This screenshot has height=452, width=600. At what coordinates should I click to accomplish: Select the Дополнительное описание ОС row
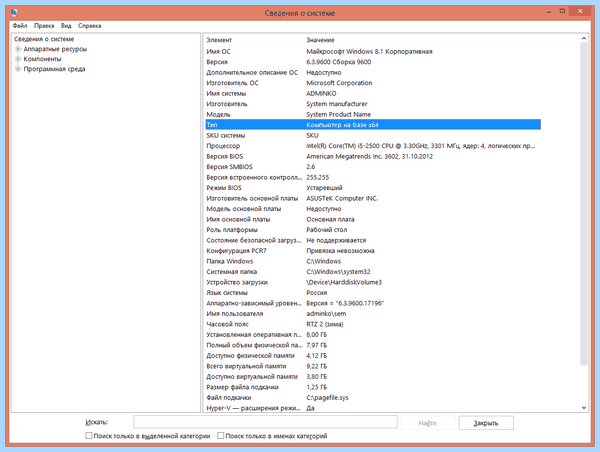[373, 72]
